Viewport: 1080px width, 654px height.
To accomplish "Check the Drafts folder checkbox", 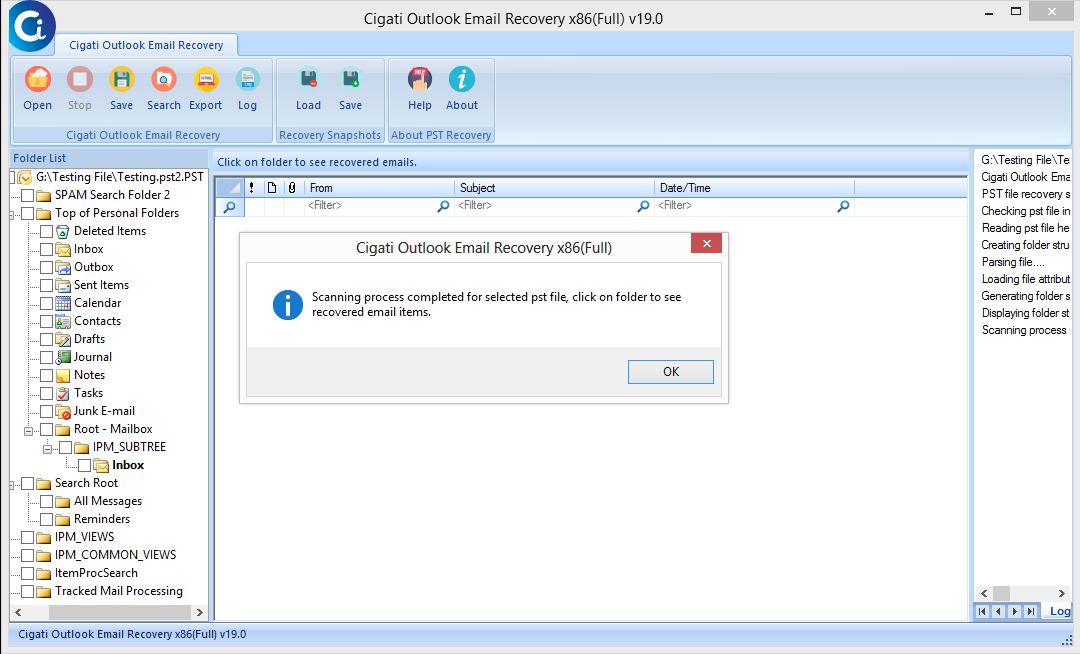I will pyautogui.click(x=46, y=339).
